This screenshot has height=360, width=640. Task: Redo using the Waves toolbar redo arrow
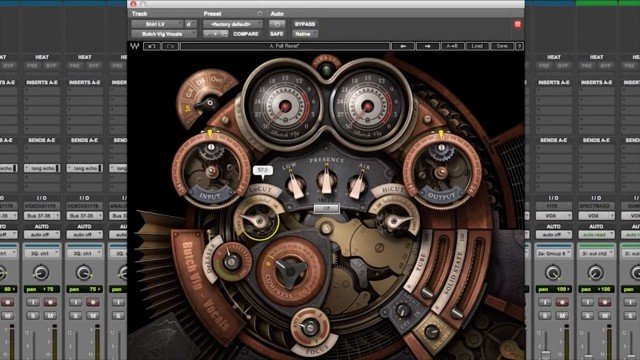click(170, 46)
